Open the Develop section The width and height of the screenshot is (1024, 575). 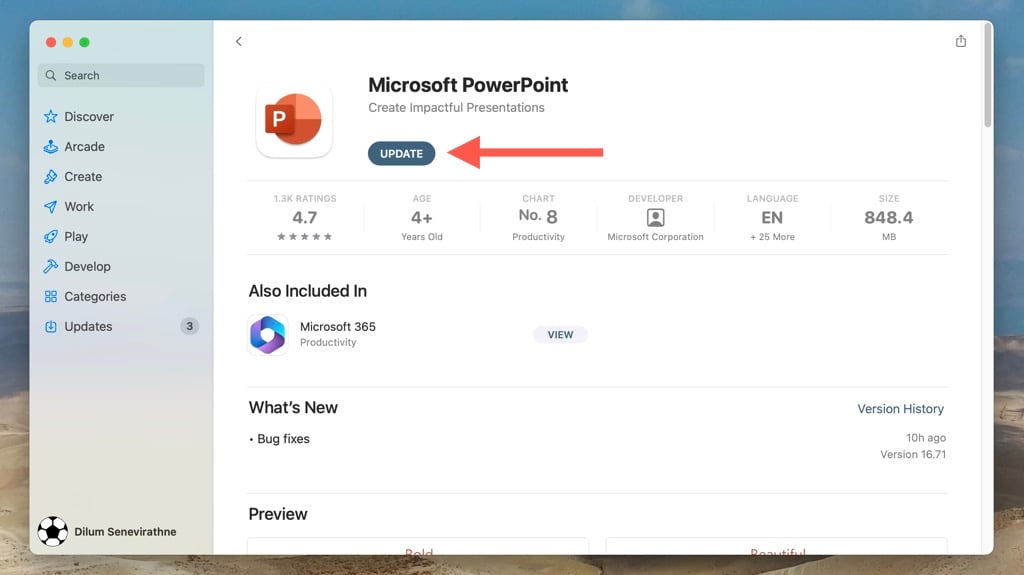click(x=87, y=267)
